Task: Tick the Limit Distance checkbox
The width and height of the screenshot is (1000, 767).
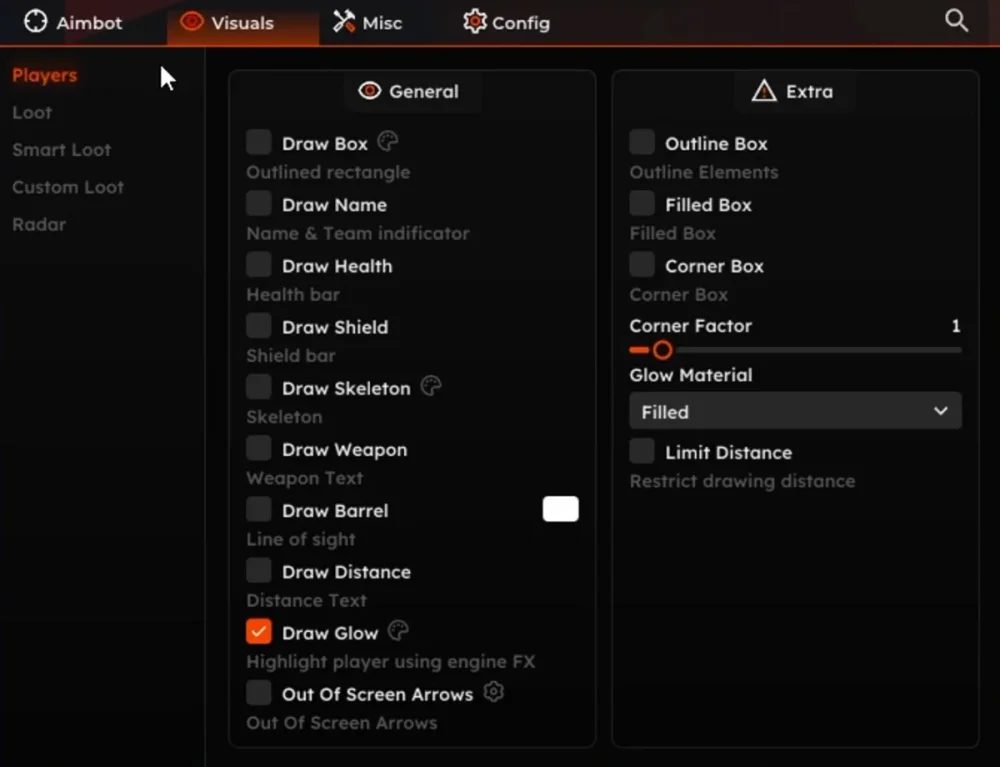Action: 642,451
